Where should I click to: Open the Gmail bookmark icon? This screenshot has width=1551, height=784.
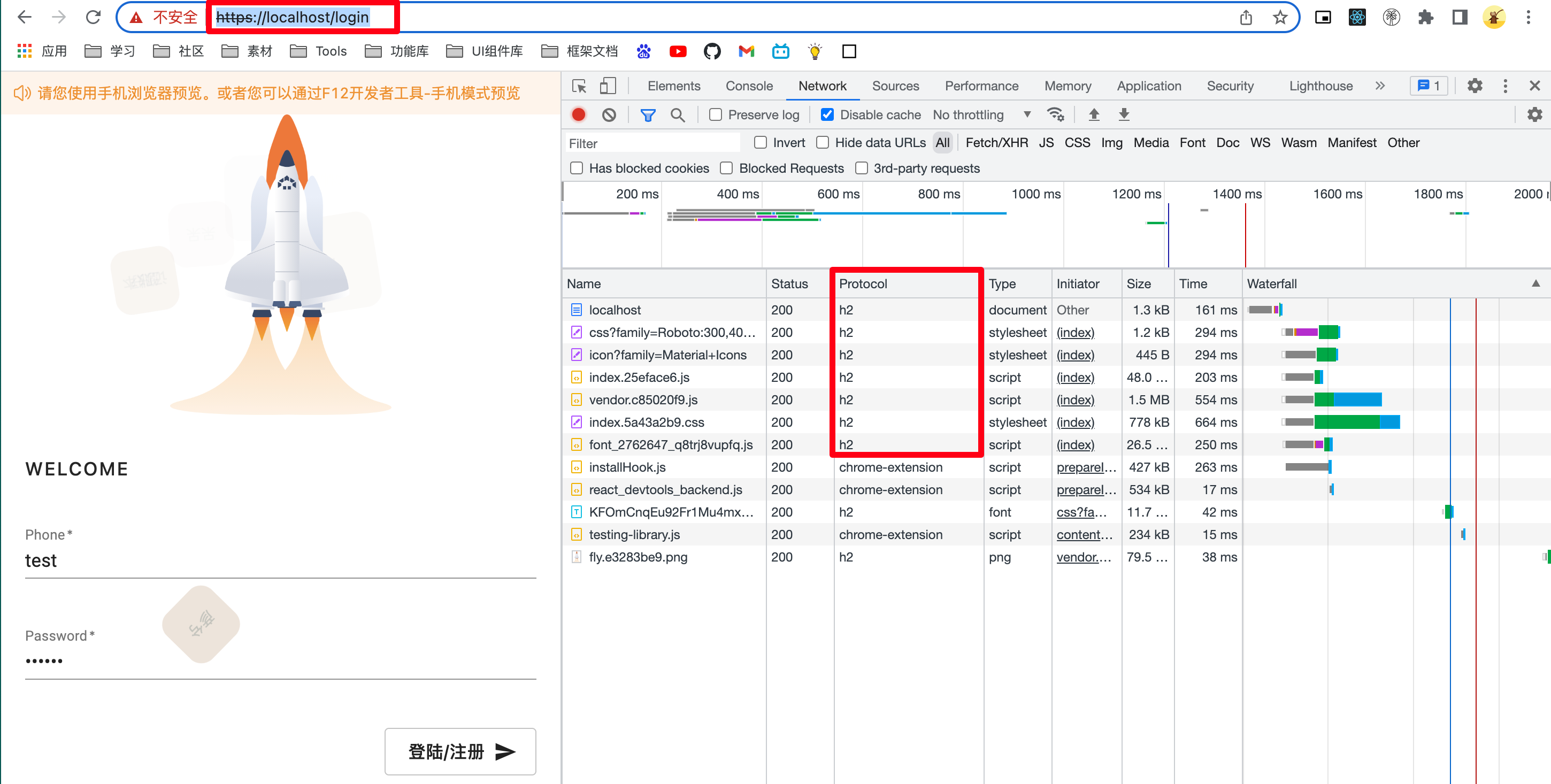747,52
